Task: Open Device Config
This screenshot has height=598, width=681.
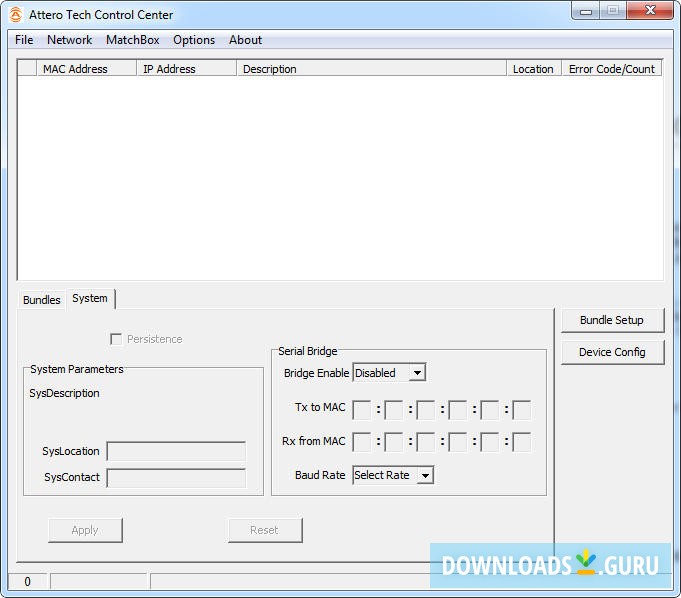Action: coord(612,352)
